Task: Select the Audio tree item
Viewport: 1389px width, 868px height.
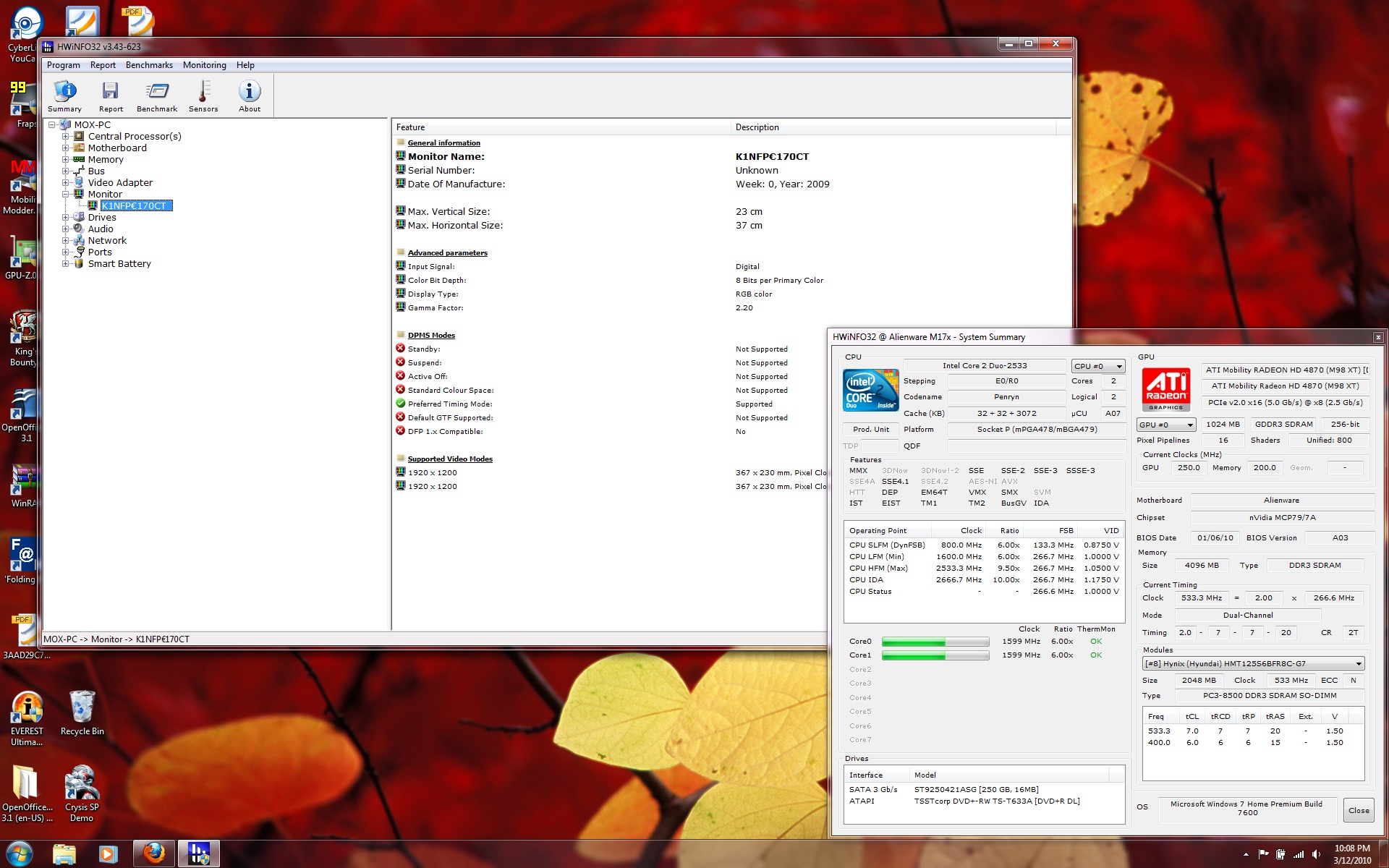Action: coord(101,229)
